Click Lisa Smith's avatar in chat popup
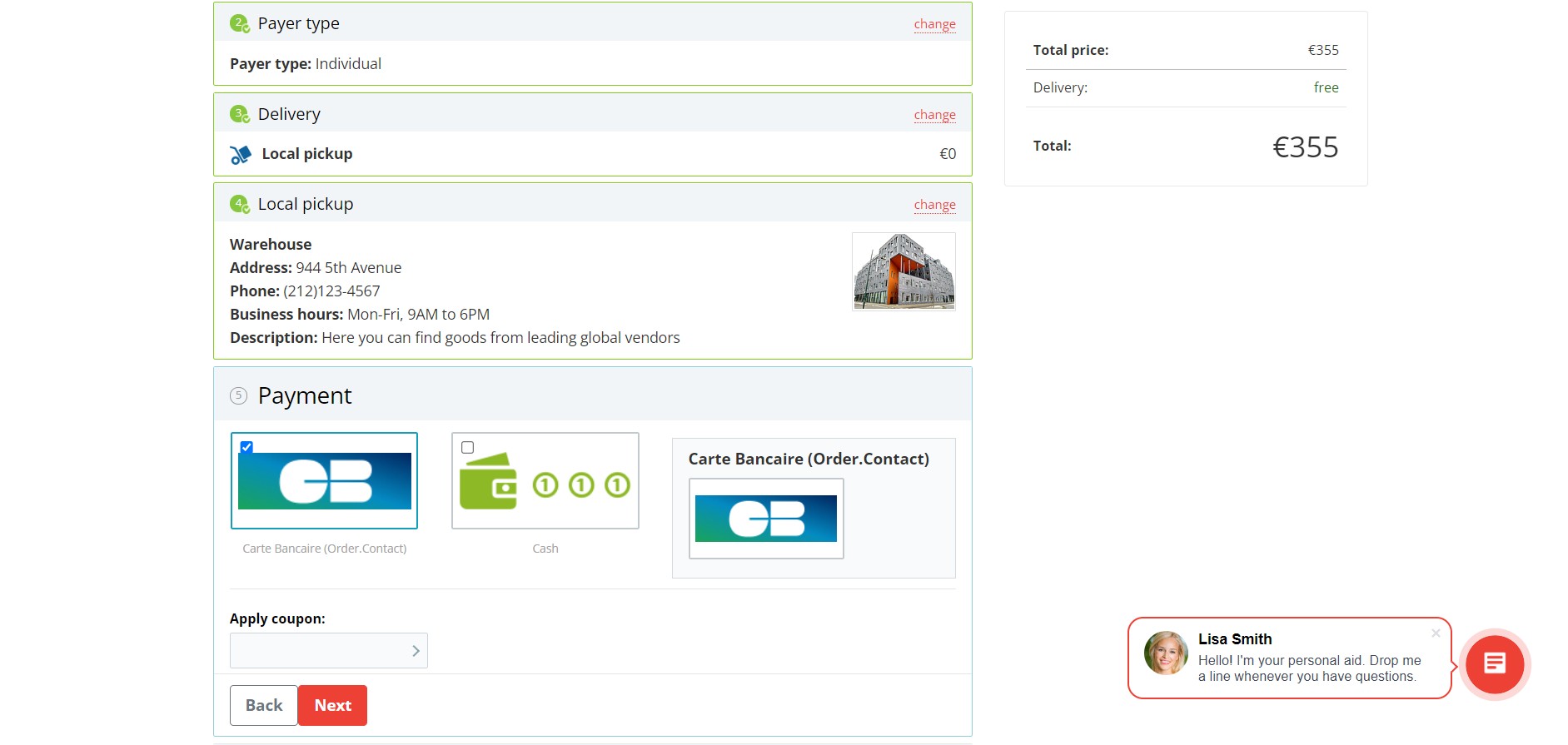1568x745 pixels. [x=1166, y=653]
